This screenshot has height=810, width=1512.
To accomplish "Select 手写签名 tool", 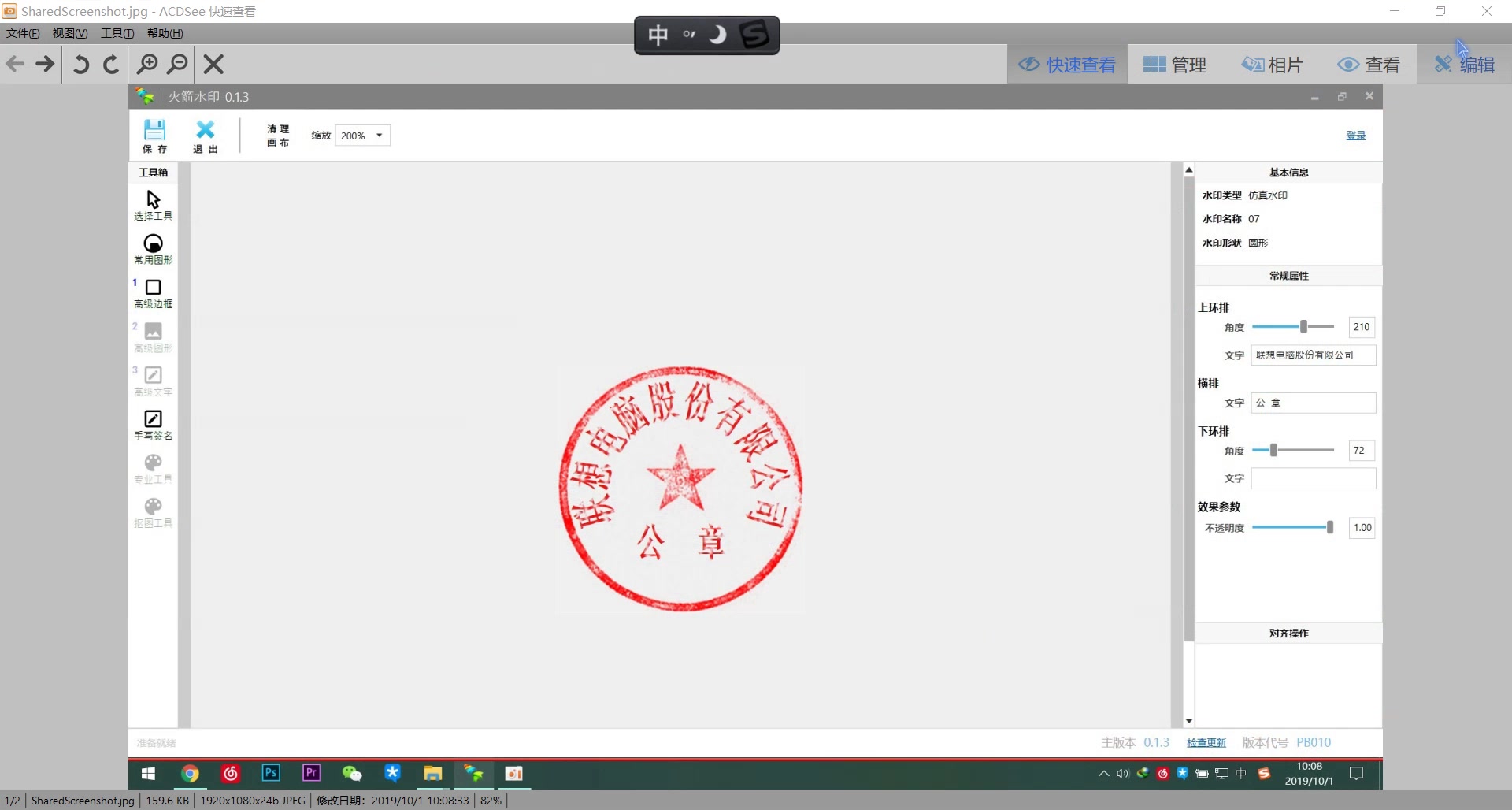I will pos(154,425).
